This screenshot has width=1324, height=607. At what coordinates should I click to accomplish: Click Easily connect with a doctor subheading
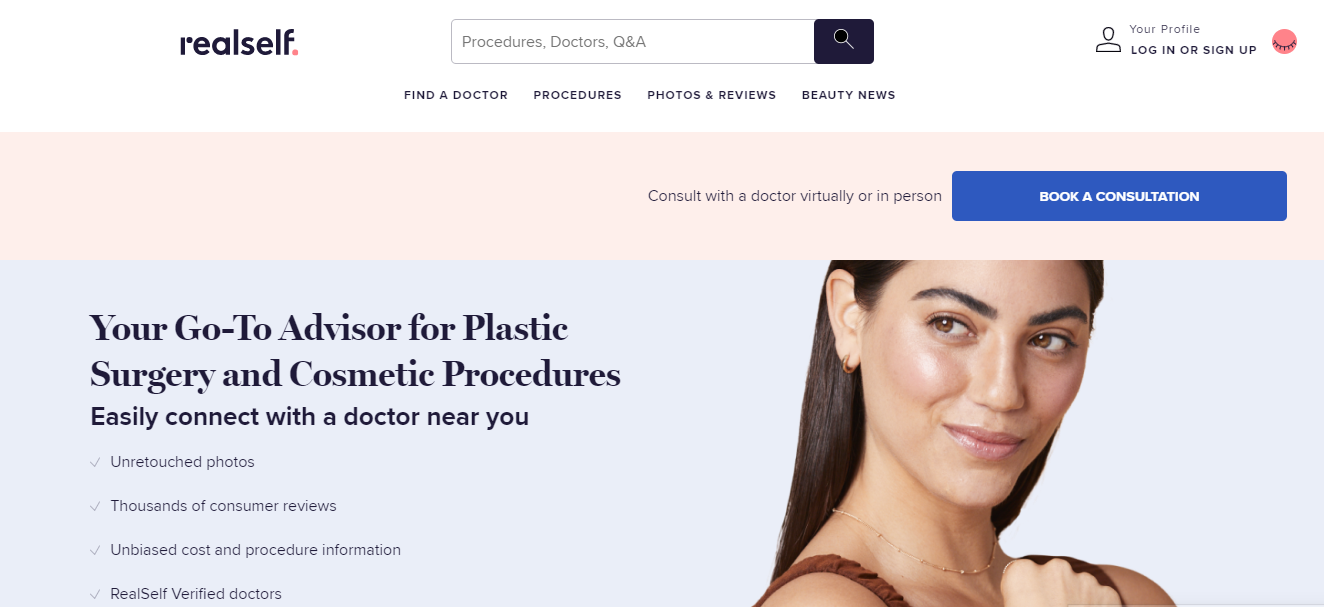[309, 416]
